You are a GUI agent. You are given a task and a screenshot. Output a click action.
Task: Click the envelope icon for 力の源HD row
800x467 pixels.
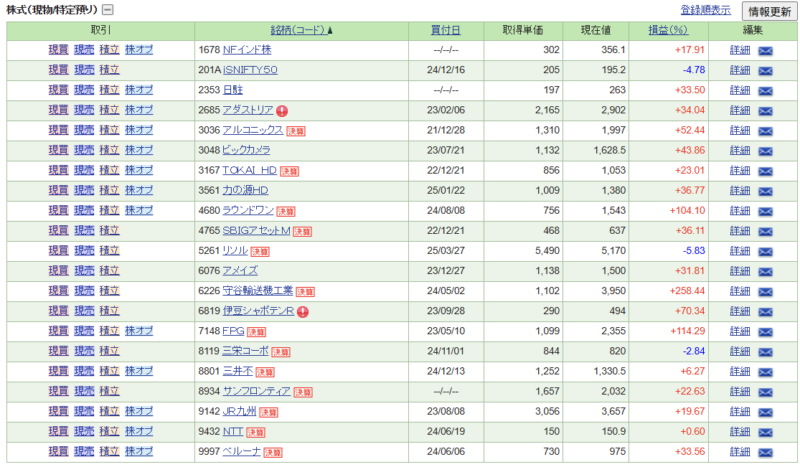pyautogui.click(x=765, y=191)
